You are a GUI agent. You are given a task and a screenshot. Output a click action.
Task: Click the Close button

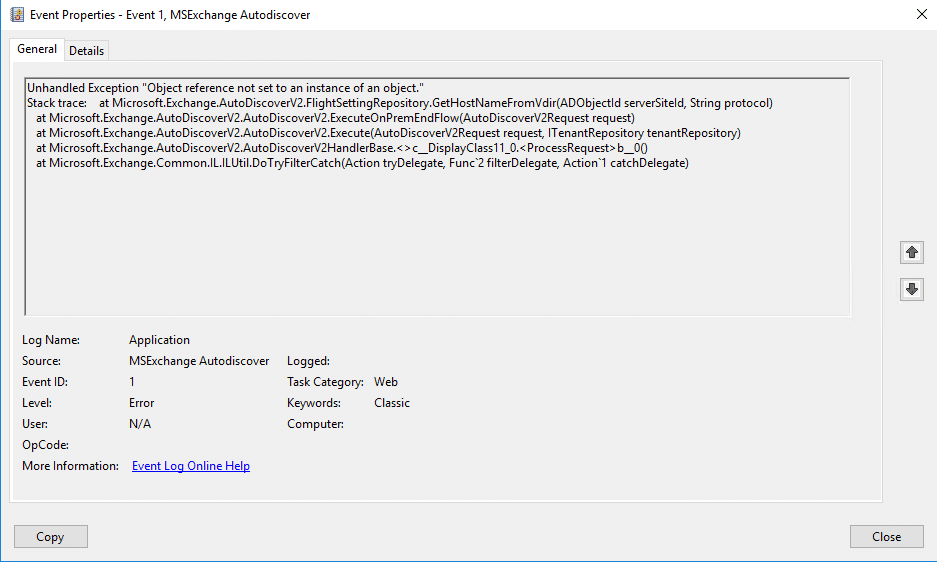click(x=886, y=536)
